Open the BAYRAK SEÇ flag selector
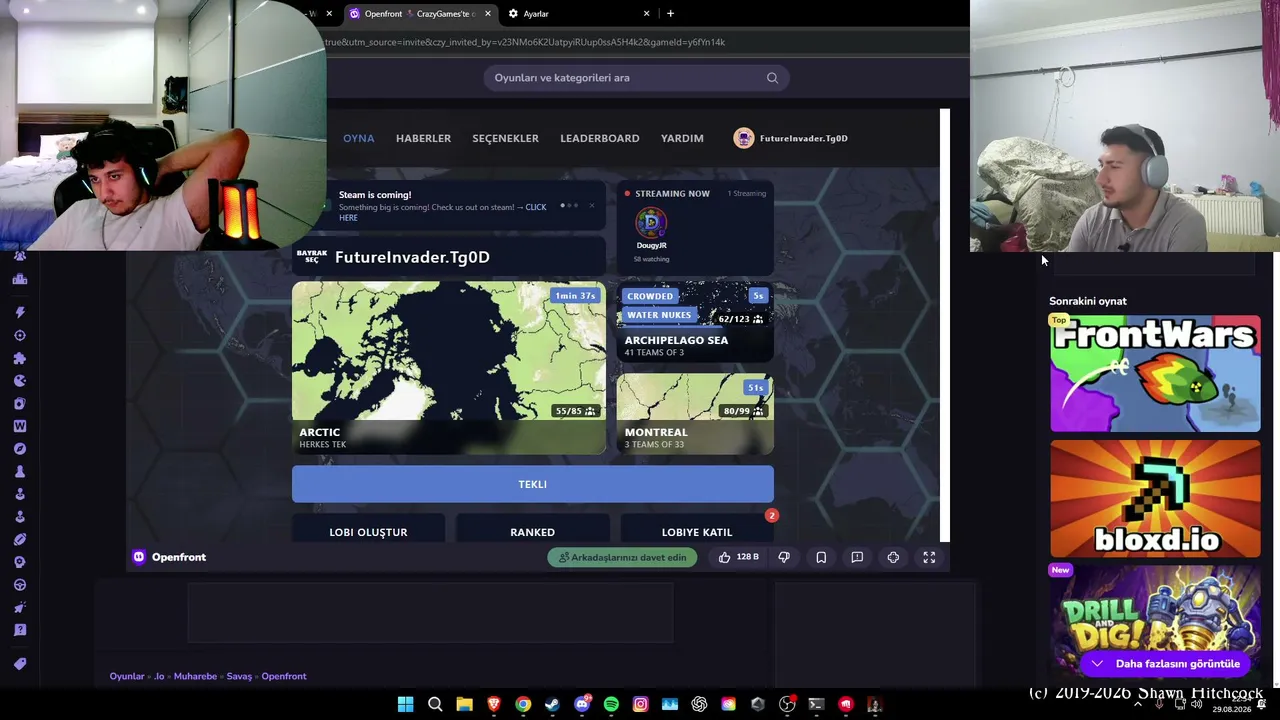 coord(311,257)
